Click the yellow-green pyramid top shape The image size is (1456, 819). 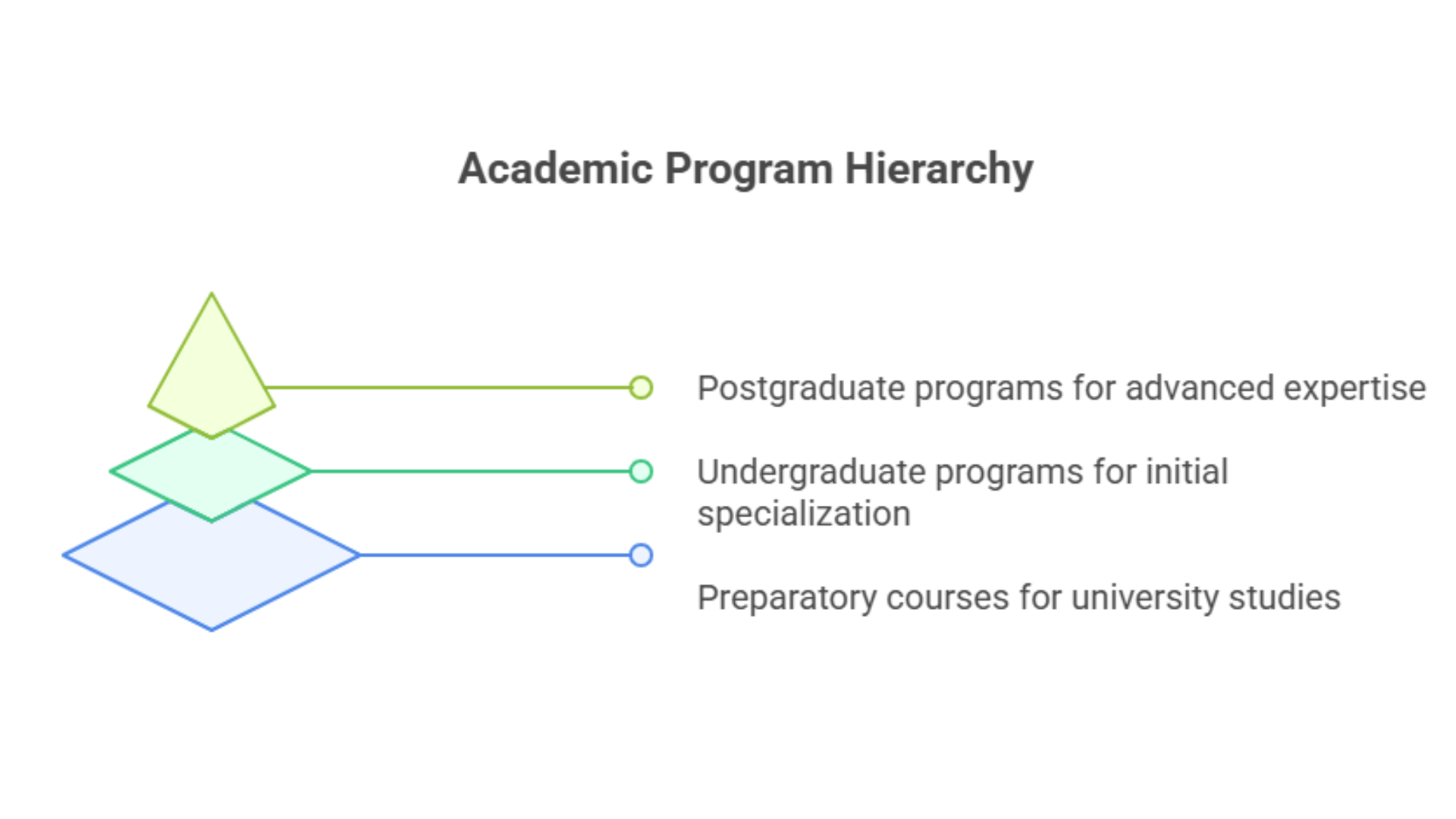click(x=212, y=366)
